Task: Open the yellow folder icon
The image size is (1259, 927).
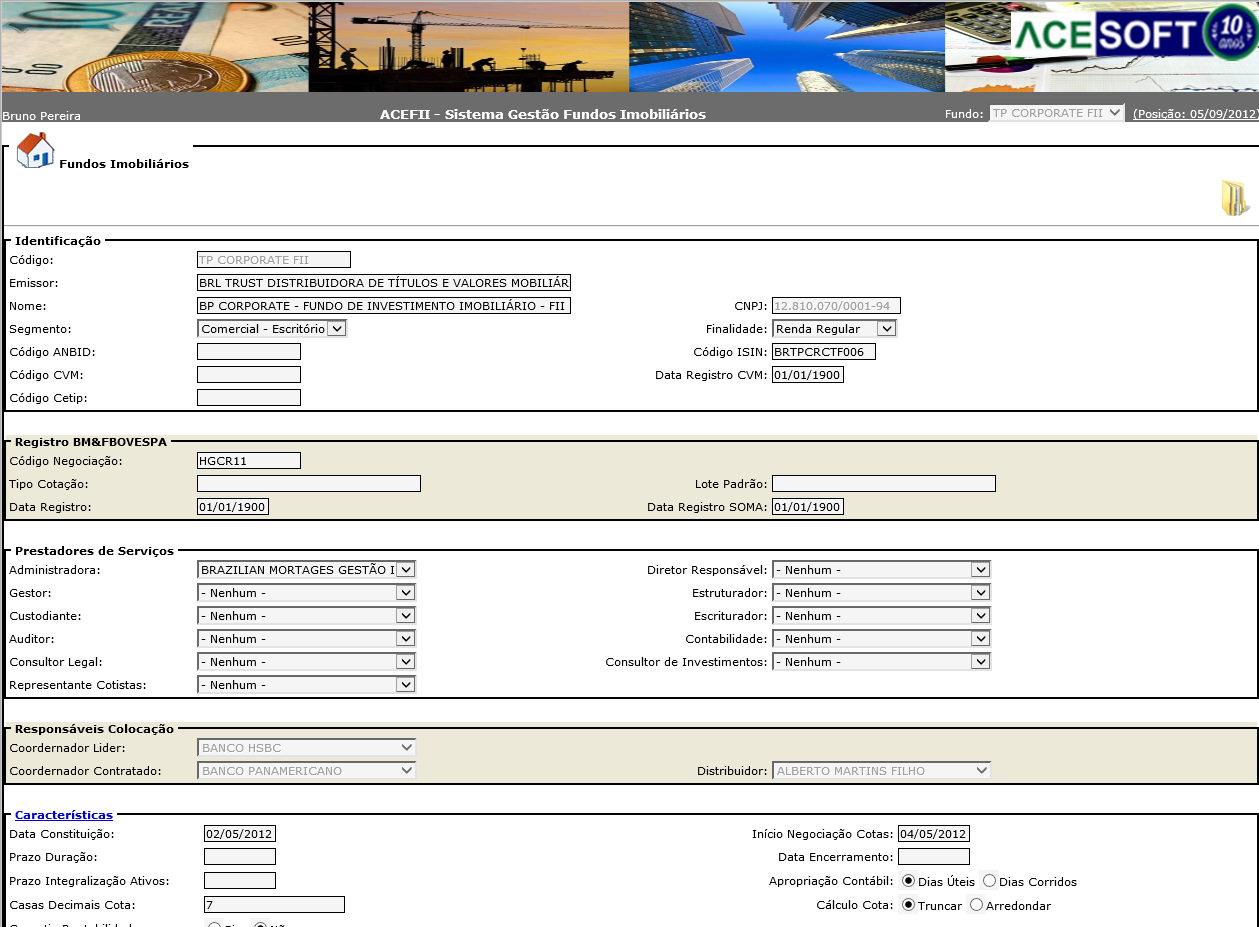Action: click(x=1235, y=198)
